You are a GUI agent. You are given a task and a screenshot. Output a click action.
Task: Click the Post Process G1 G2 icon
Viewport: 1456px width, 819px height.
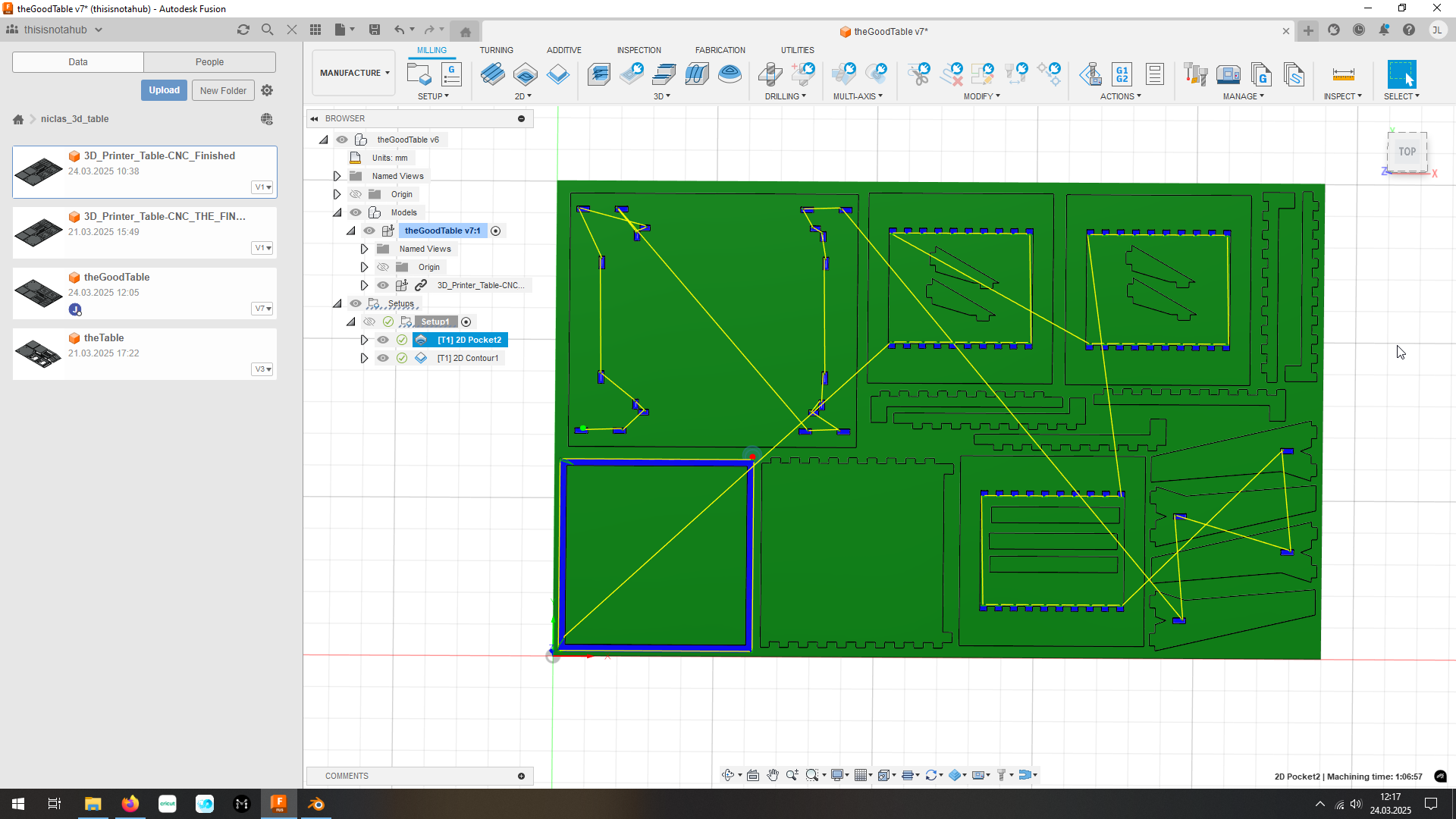(x=1122, y=74)
